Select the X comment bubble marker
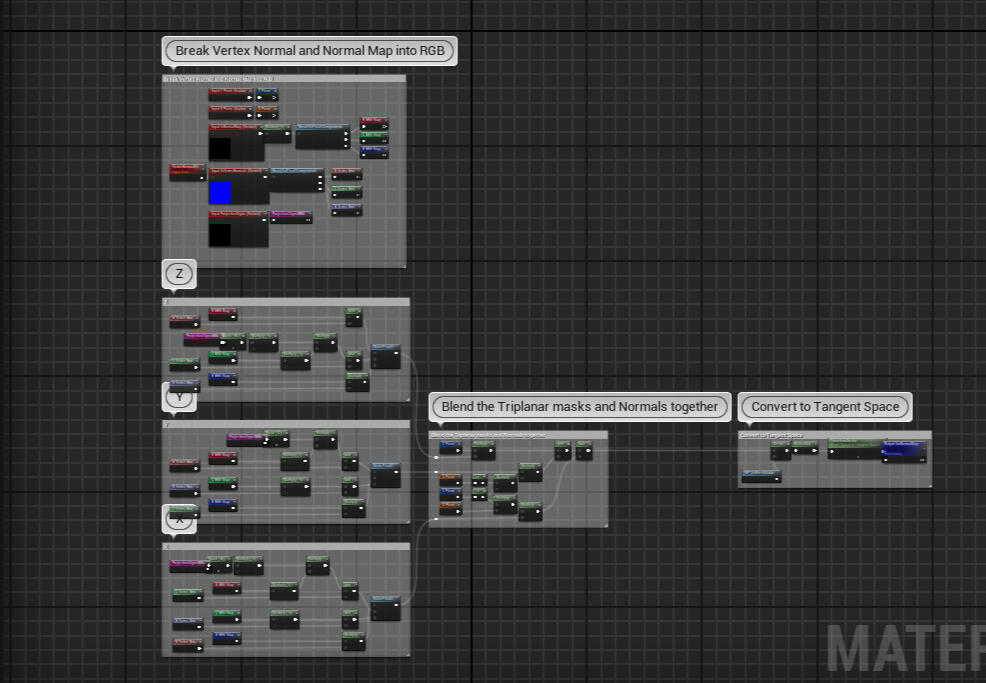986x683 pixels. (x=179, y=519)
